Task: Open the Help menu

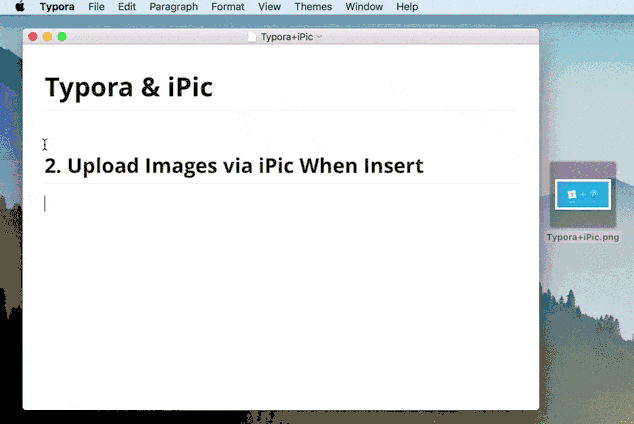Action: (x=407, y=7)
